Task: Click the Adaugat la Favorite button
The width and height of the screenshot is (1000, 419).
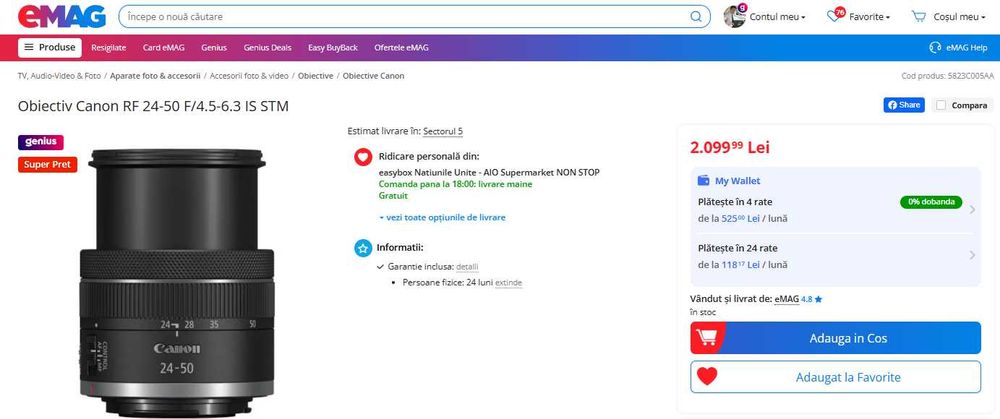Action: click(835, 377)
